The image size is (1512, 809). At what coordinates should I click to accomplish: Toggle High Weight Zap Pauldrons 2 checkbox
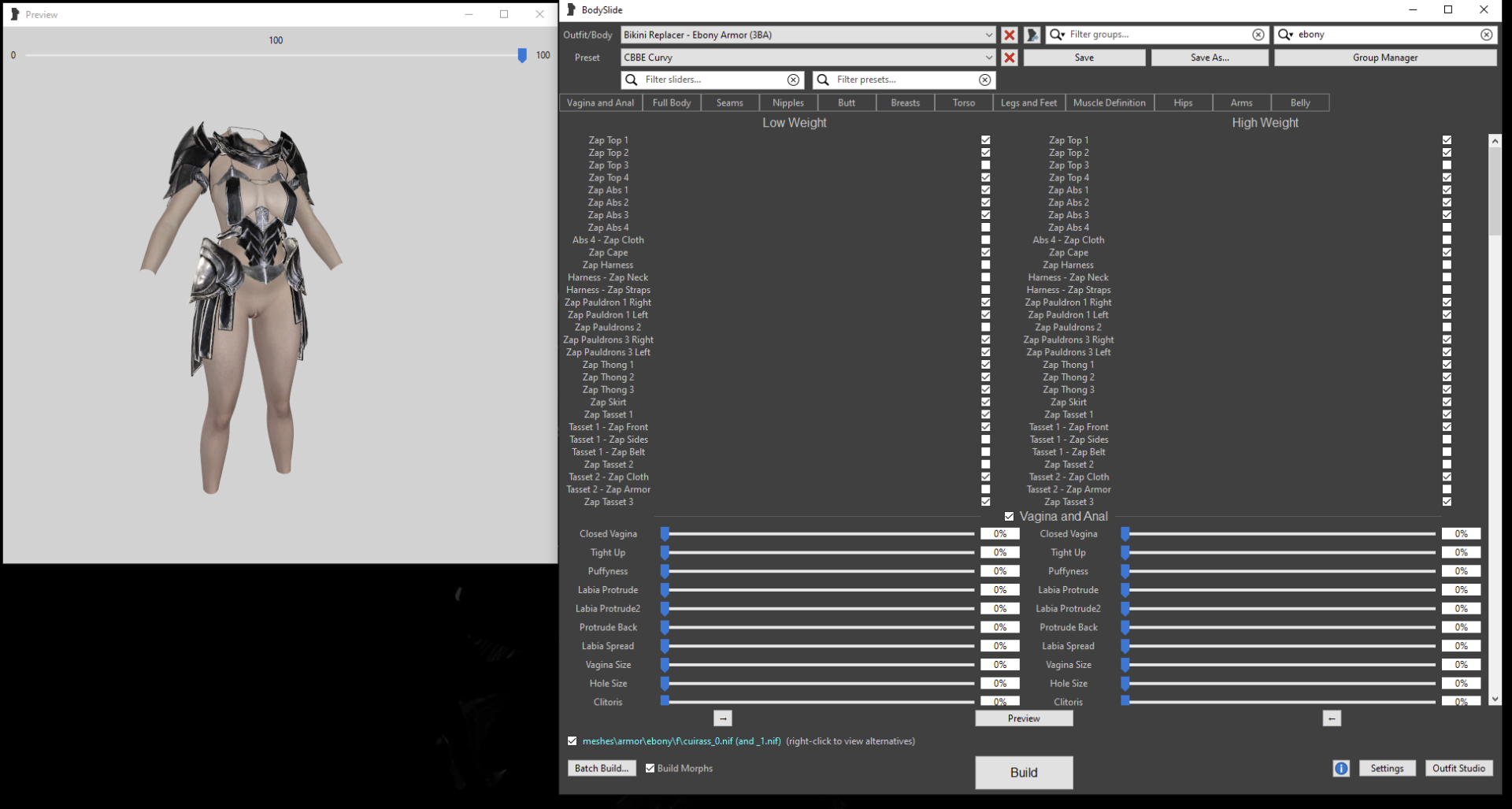click(x=1447, y=328)
